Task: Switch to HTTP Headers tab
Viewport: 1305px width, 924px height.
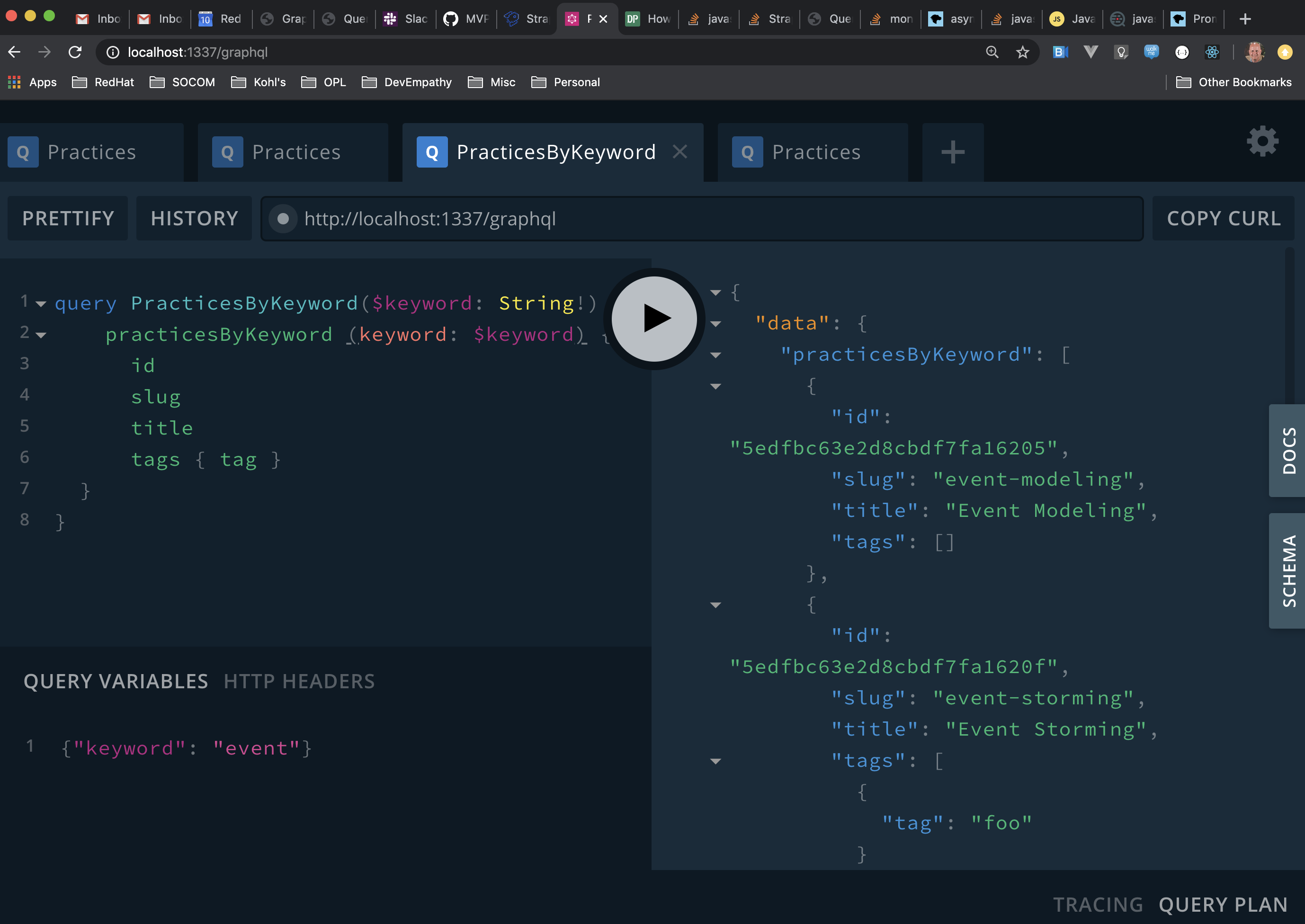Action: [299, 681]
